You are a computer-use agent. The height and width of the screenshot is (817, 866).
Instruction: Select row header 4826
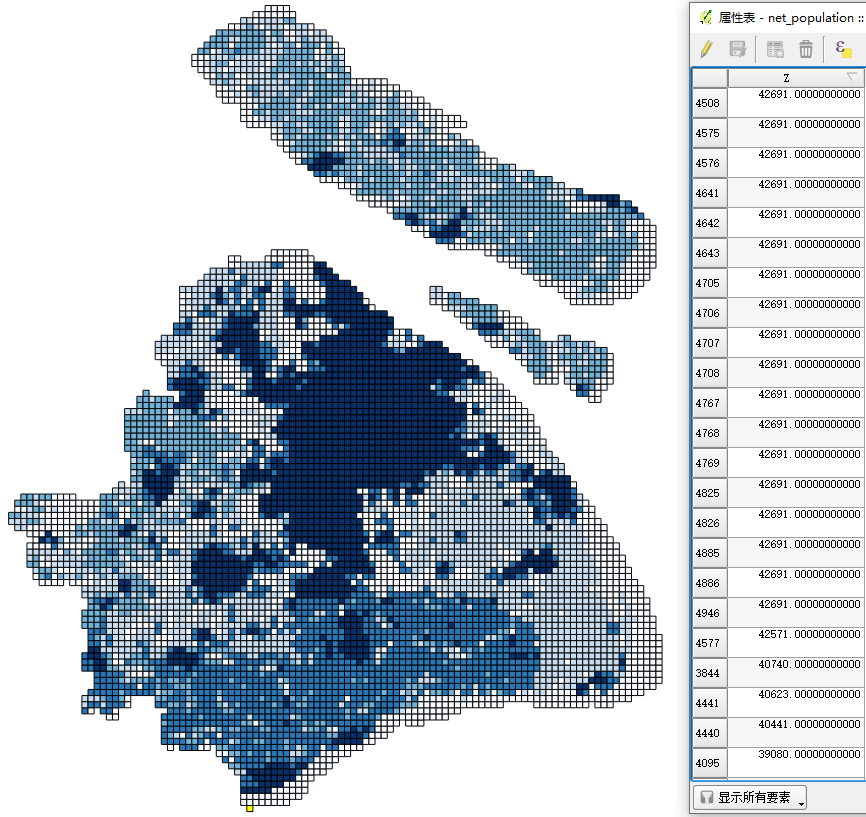[x=710, y=523]
